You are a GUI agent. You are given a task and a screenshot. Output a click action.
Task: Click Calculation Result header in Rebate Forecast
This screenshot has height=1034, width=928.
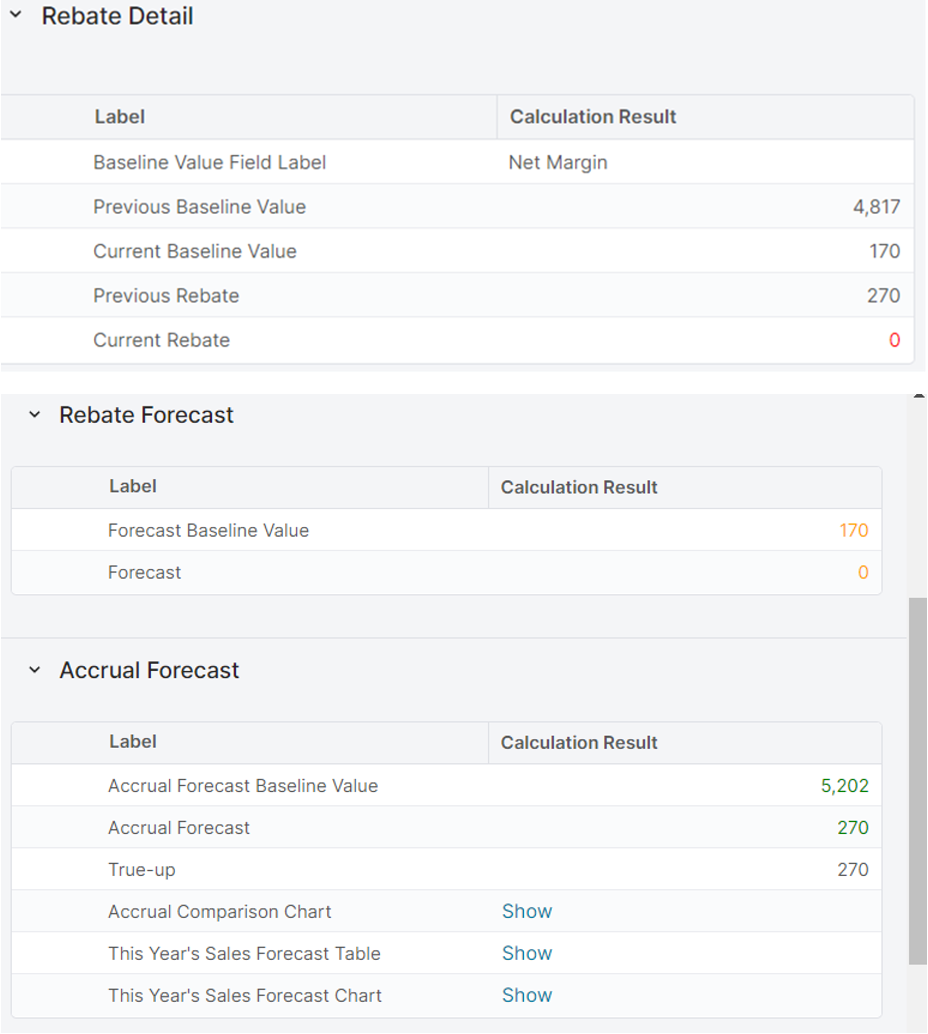[x=579, y=487]
